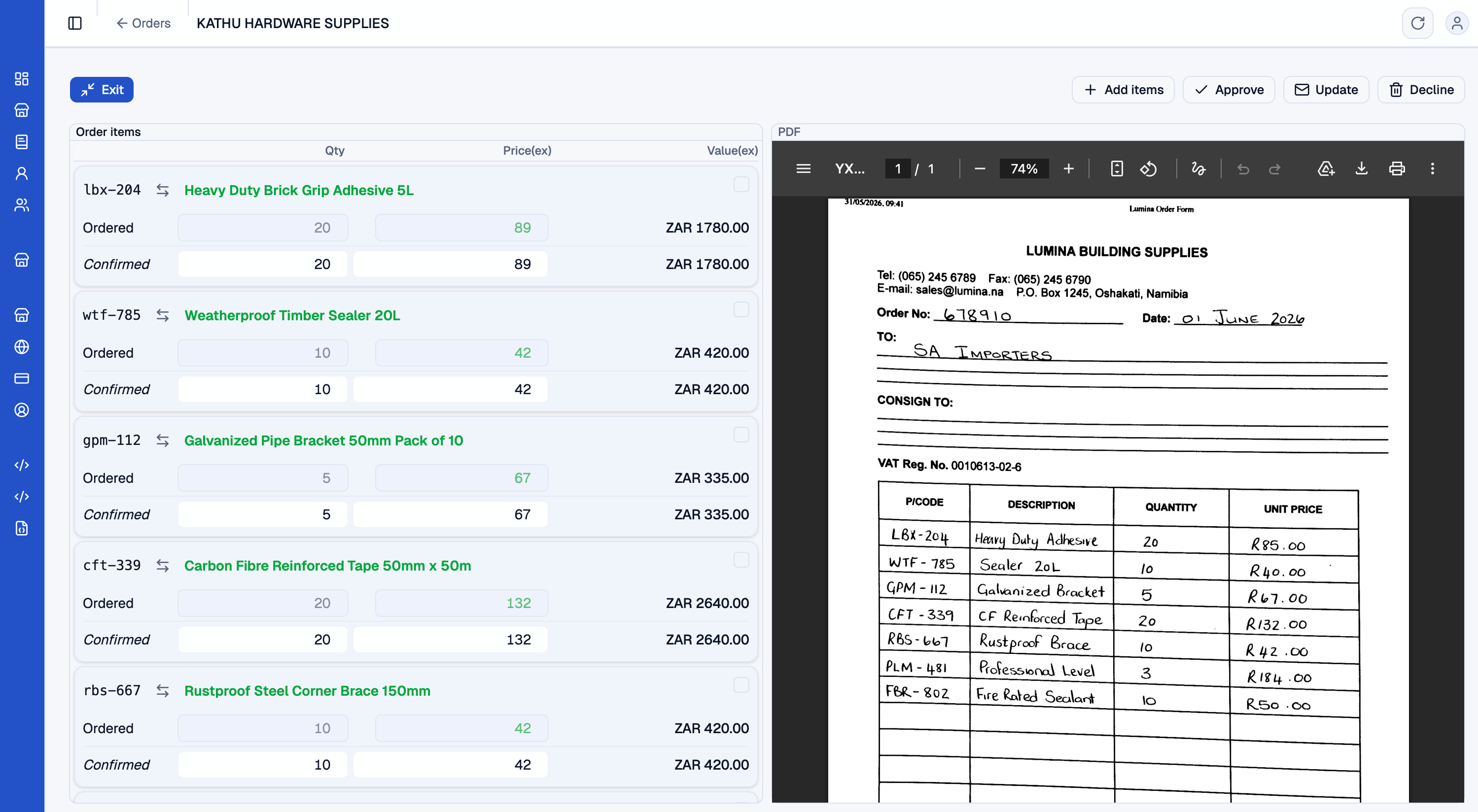Zoom in the PDF

(1068, 169)
